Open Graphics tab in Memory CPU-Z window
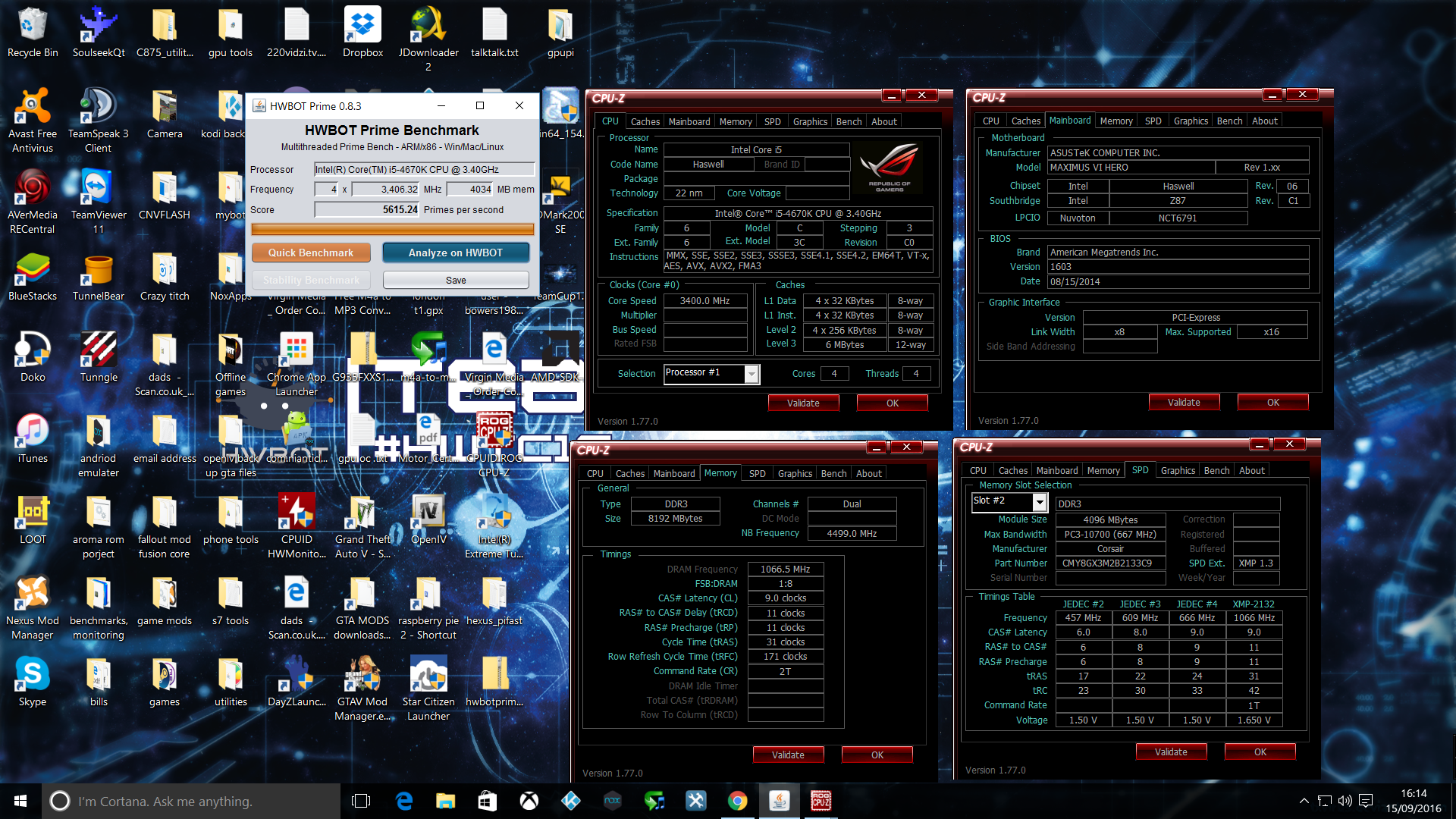The height and width of the screenshot is (819, 1456). (x=795, y=473)
